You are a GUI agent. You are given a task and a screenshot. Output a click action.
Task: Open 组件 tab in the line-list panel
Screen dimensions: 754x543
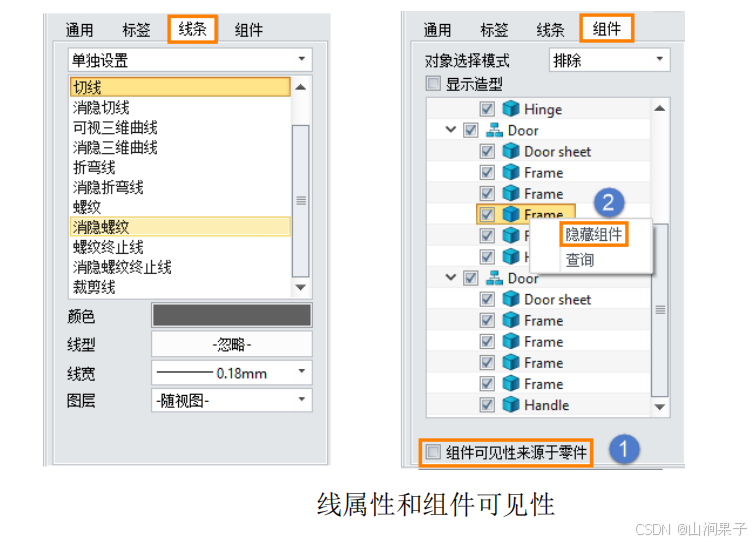[249, 30]
